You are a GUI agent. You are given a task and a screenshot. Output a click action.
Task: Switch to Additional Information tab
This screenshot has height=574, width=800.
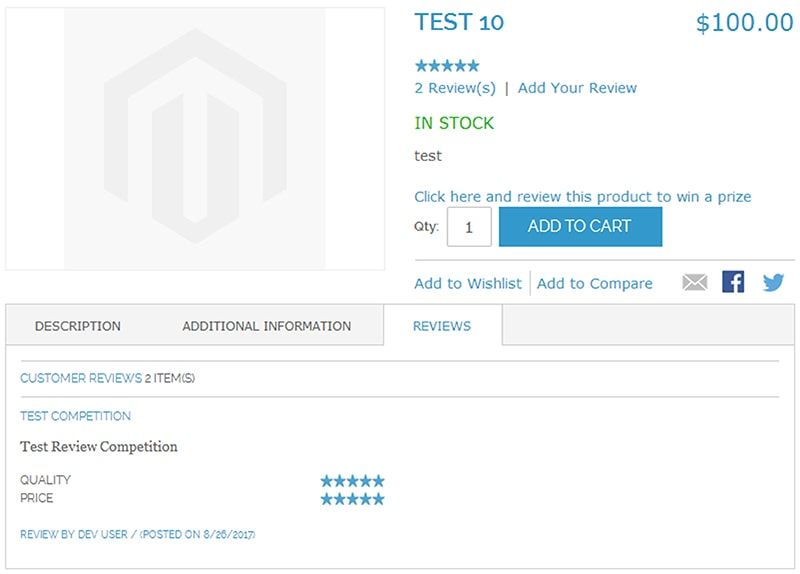266,326
